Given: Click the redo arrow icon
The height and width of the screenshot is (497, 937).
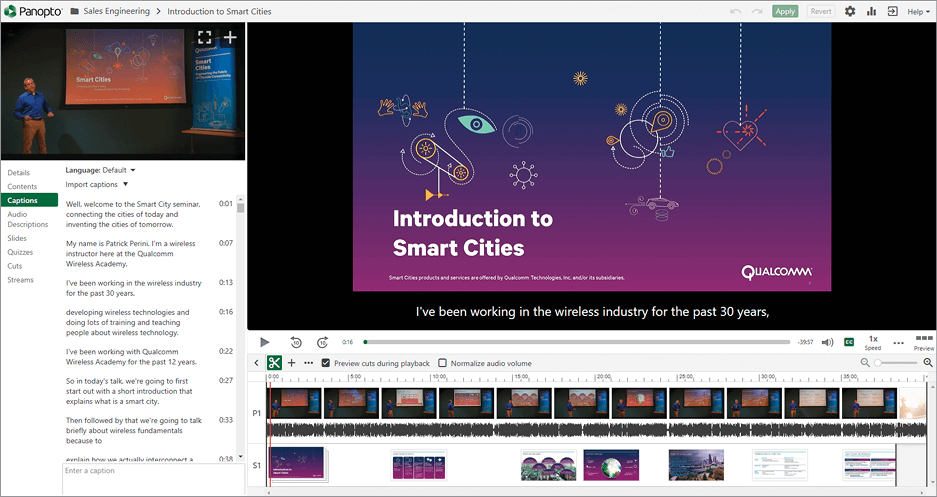Looking at the screenshot, I should tap(757, 11).
